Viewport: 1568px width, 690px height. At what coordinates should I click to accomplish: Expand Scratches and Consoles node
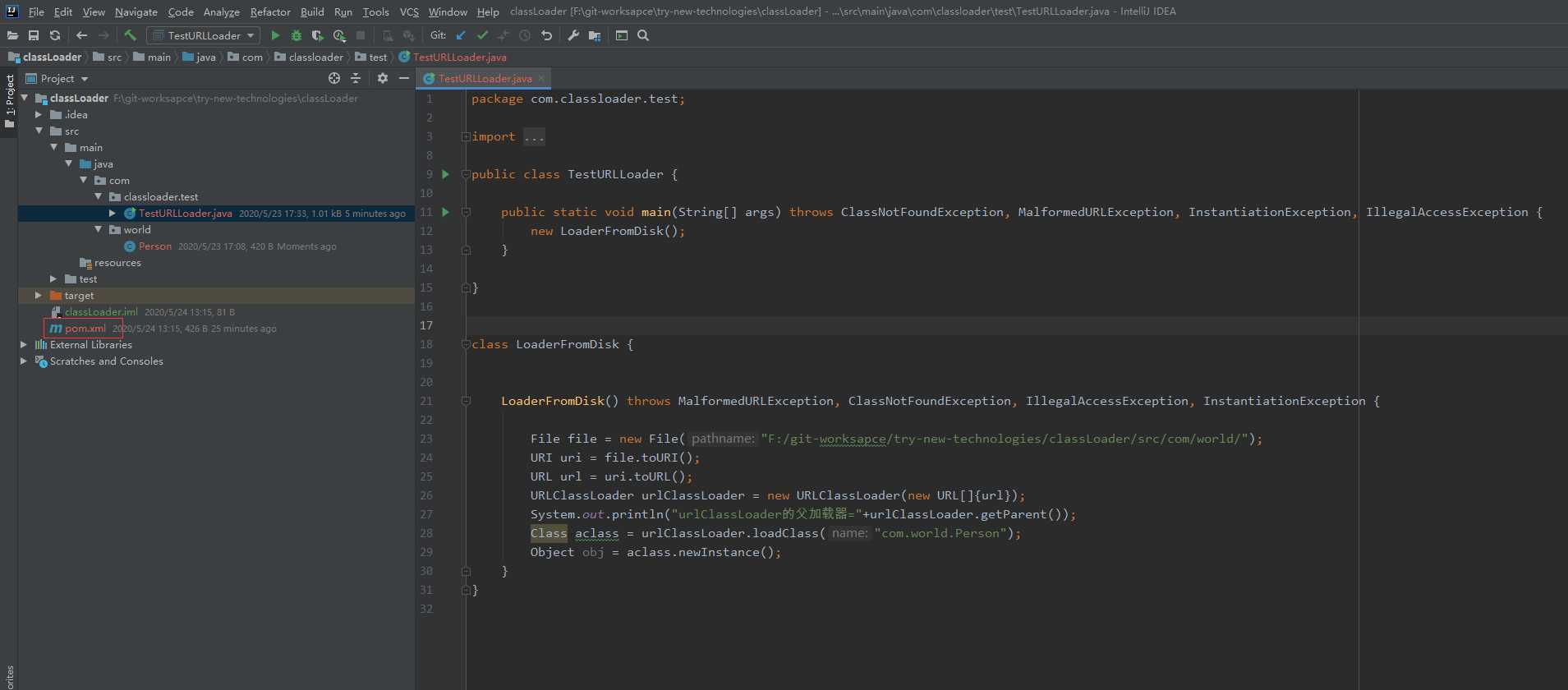(x=24, y=361)
